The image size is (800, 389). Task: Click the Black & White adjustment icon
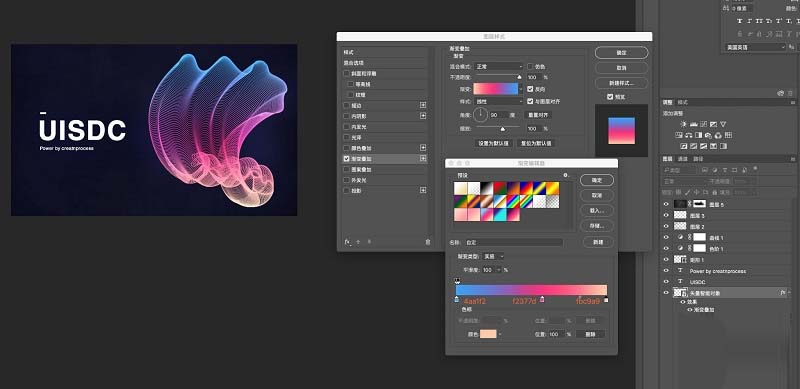pos(698,135)
